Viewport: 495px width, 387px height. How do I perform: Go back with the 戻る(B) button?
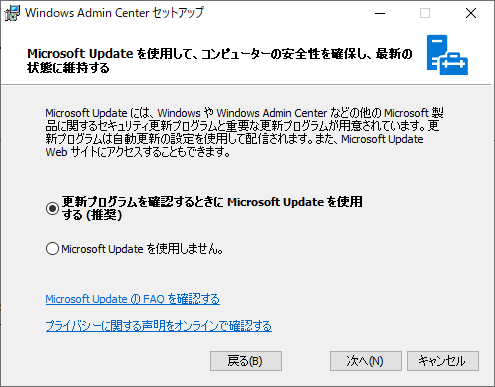(246, 361)
